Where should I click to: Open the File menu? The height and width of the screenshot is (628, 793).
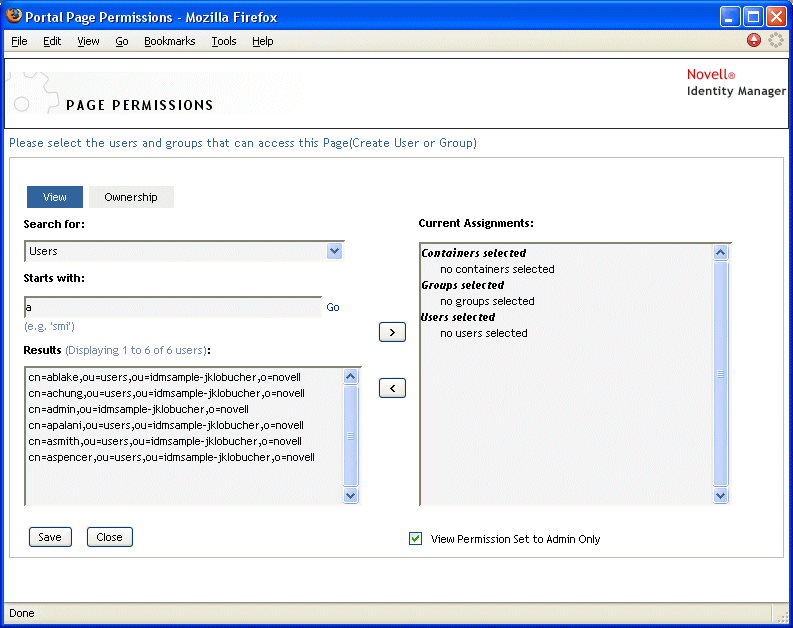pyautogui.click(x=19, y=41)
